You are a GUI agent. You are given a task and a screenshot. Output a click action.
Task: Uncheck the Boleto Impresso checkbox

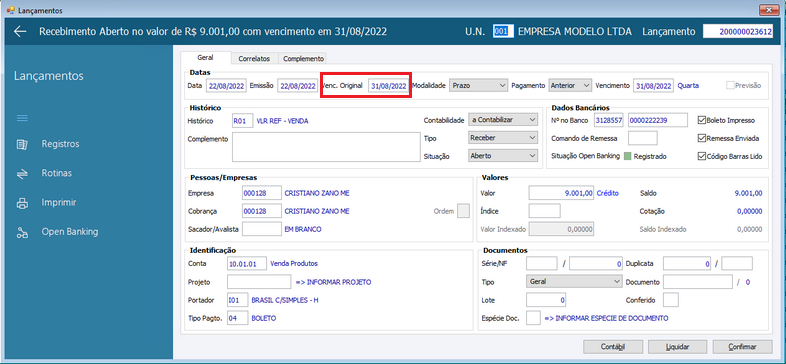pyautogui.click(x=702, y=120)
